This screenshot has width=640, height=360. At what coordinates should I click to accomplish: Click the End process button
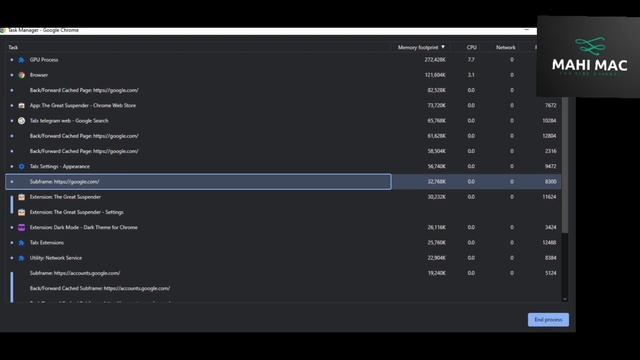tap(548, 320)
